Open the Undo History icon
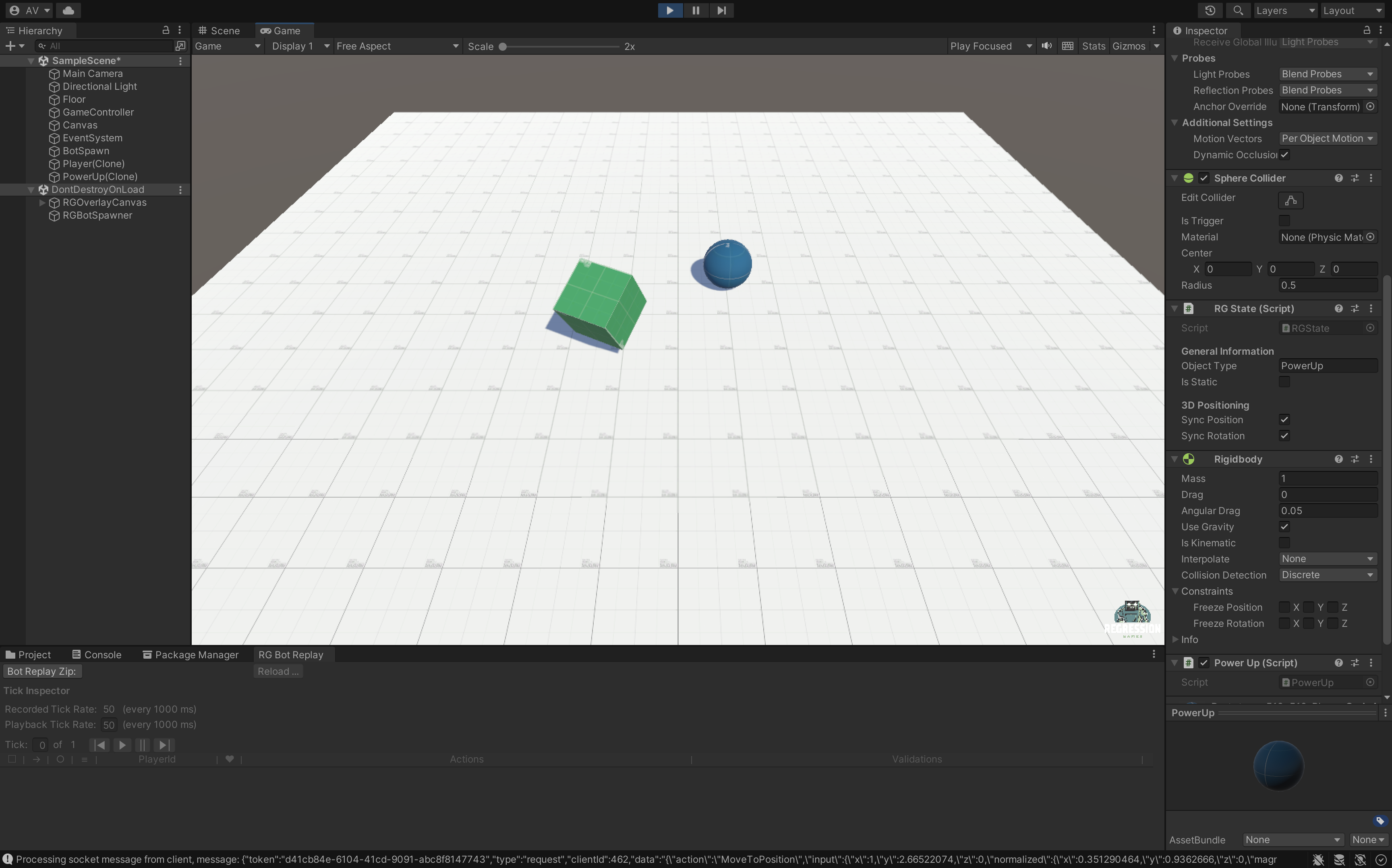Viewport: 1392px width, 868px height. (x=1210, y=10)
